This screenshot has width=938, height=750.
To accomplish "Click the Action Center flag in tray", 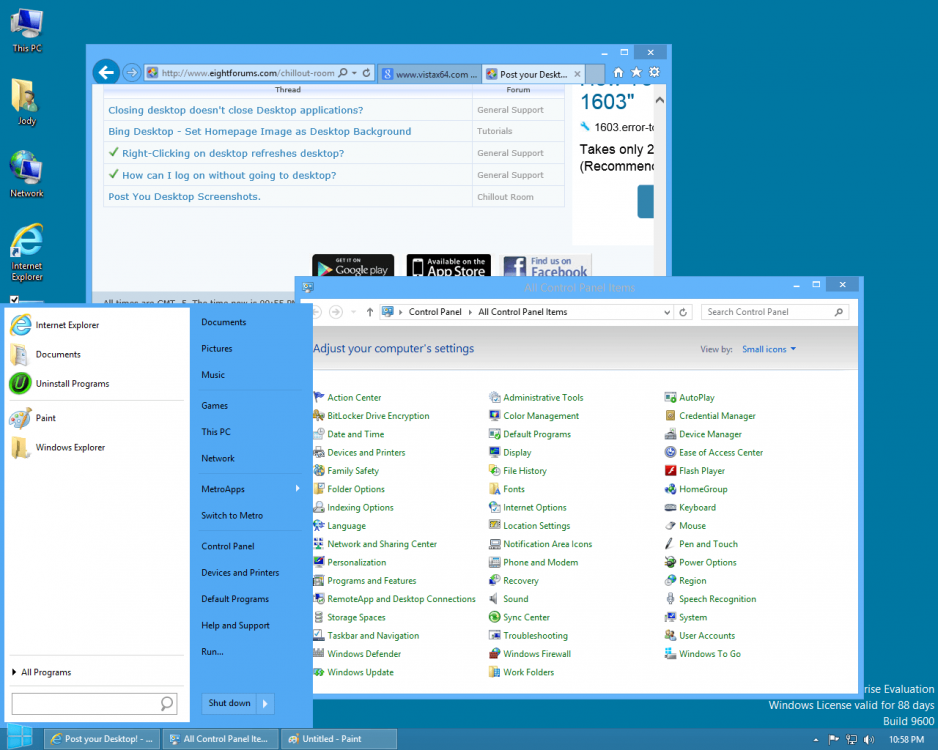I will [x=833, y=740].
